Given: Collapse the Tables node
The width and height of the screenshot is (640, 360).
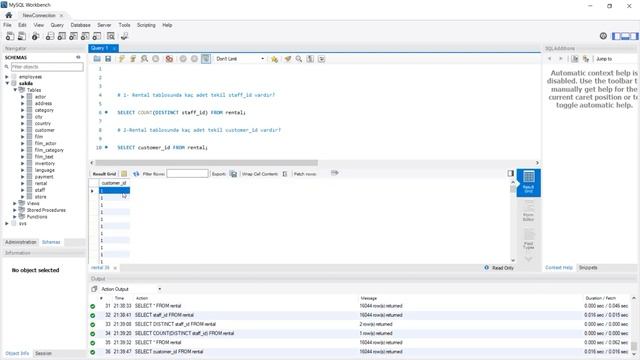Looking at the screenshot, I should click(15, 90).
